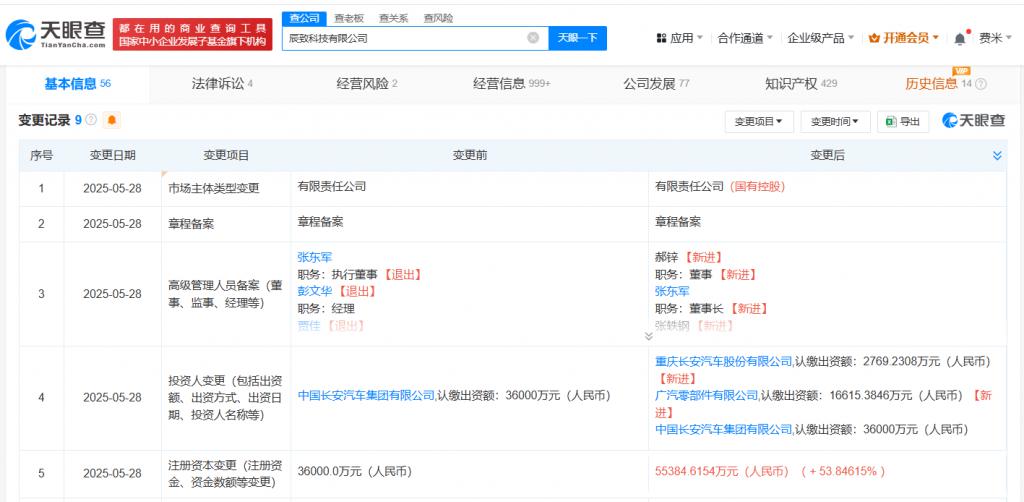Select the 经营风险 tab

[x=367, y=84]
